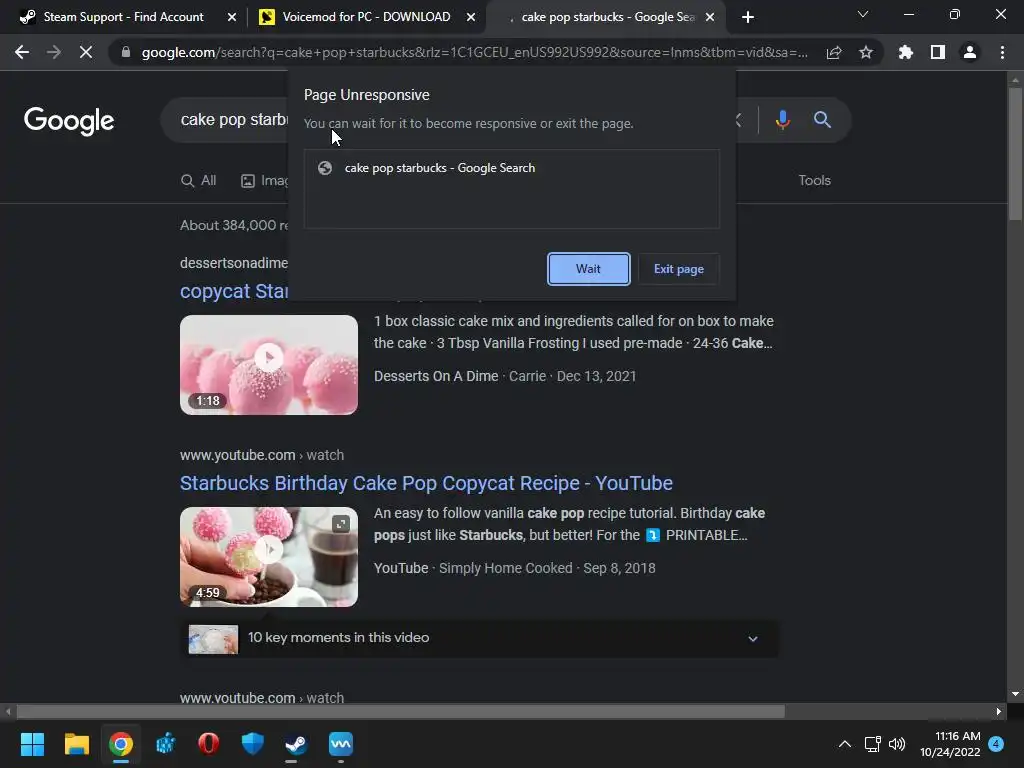Select cake pop starbucks entry in dialog
Screen dimensions: 1024x768
(x=511, y=168)
